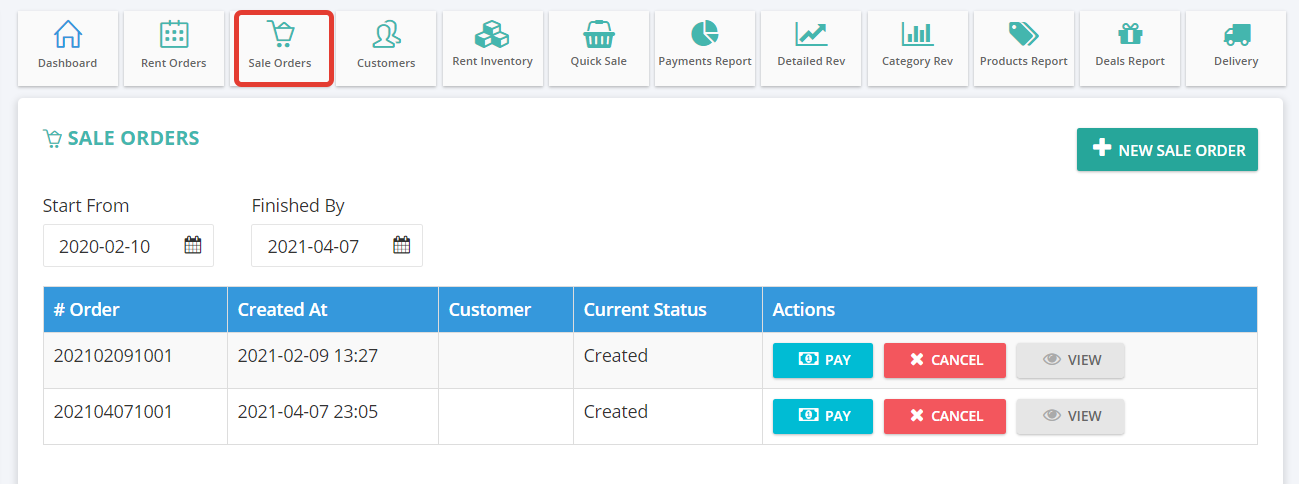Pay order 202102091001
Image resolution: width=1299 pixels, height=484 pixels.
click(823, 360)
